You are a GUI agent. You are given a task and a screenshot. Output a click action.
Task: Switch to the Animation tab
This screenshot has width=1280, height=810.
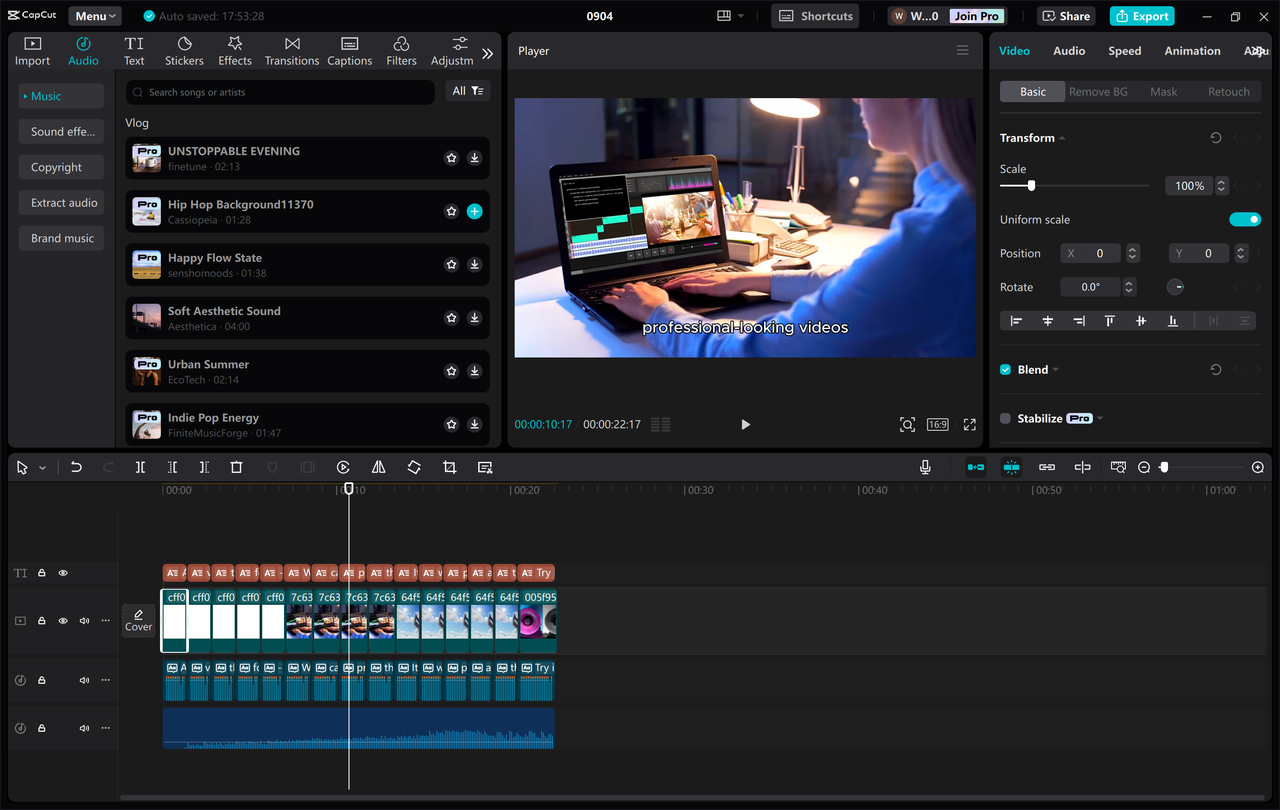coord(1192,50)
